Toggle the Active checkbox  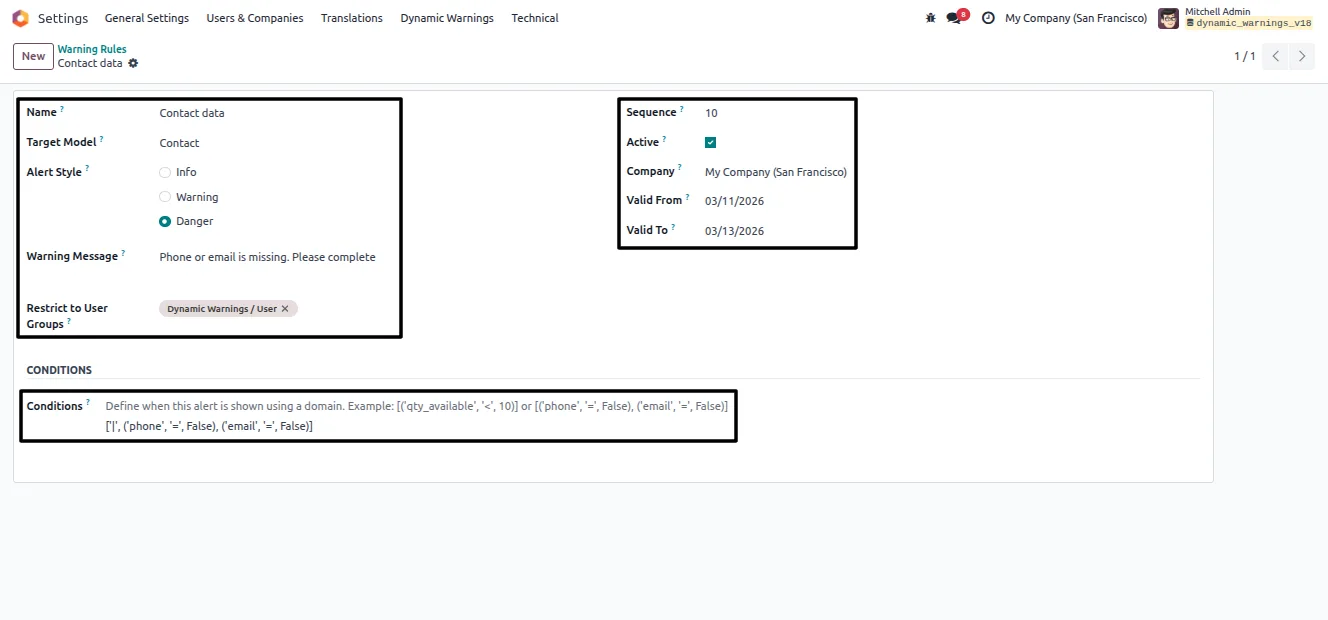point(710,142)
